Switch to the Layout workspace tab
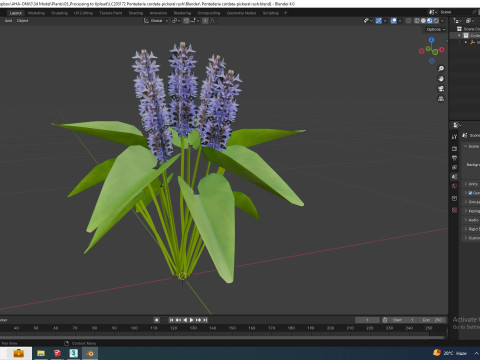This screenshot has width=480, height=360. tap(16, 13)
